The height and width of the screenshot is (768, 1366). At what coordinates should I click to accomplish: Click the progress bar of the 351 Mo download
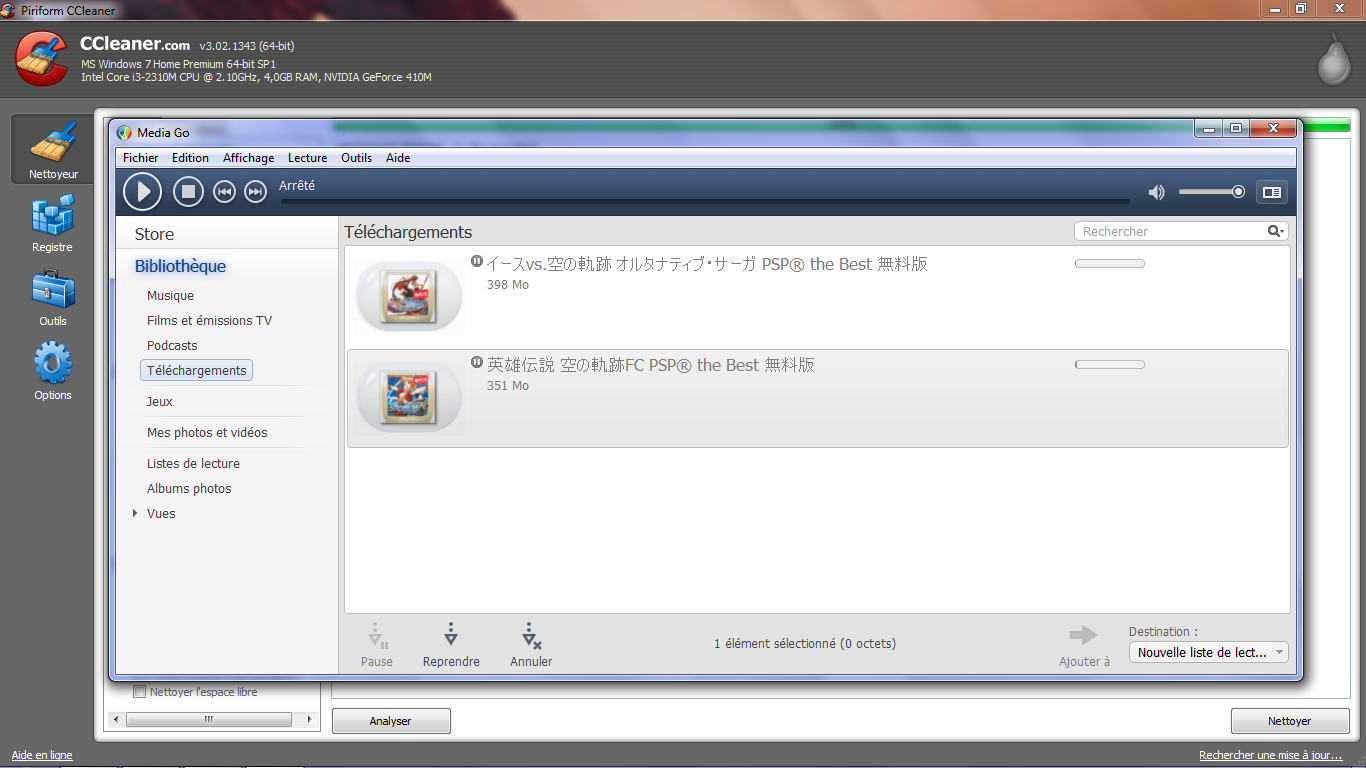pyautogui.click(x=1109, y=365)
